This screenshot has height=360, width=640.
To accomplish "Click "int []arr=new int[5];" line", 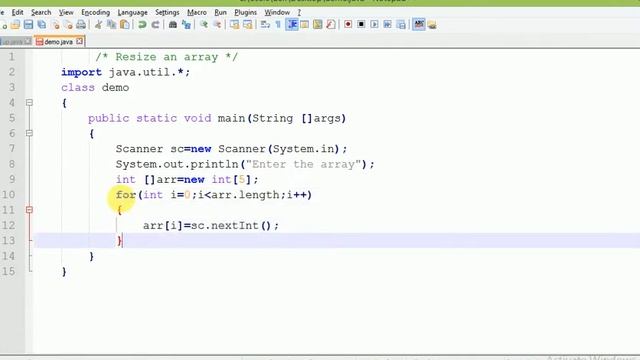I will click(x=187, y=179).
